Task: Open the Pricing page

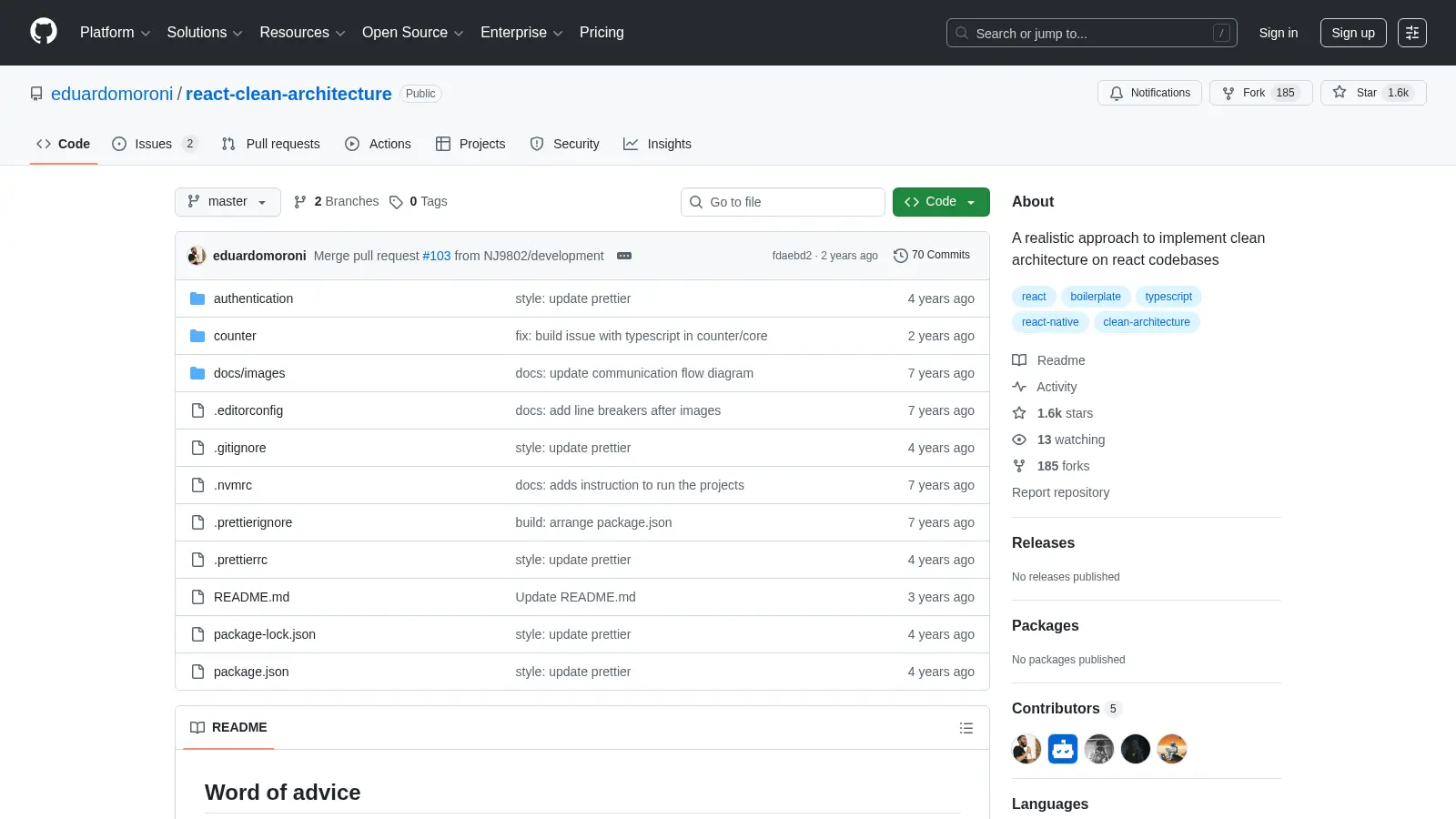Action: pos(602,33)
